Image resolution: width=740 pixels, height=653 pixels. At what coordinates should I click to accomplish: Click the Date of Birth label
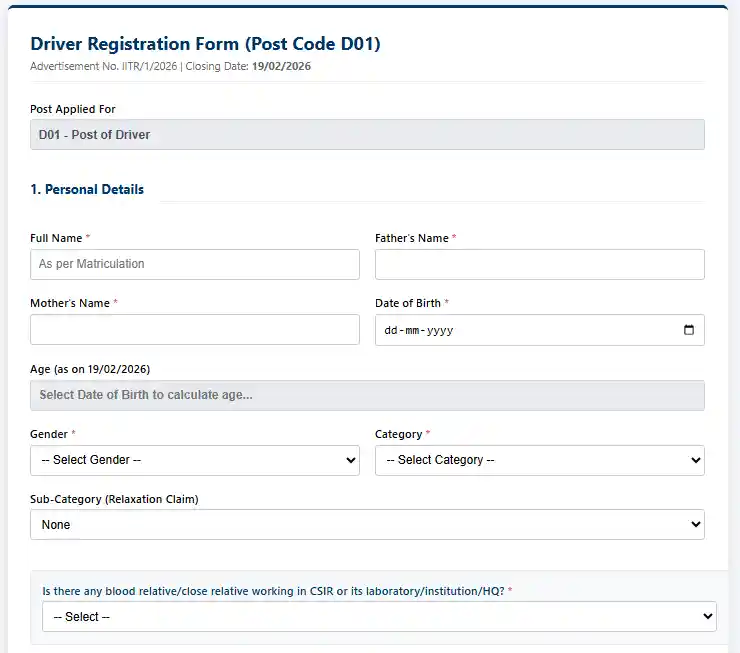click(408, 303)
